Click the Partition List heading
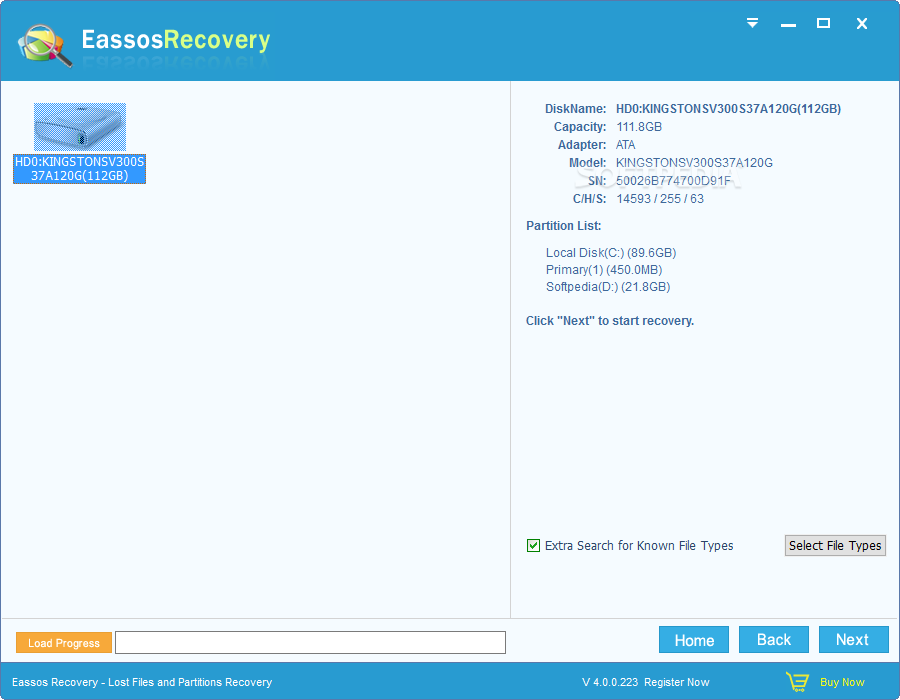Viewport: 900px width, 700px height. [x=564, y=226]
